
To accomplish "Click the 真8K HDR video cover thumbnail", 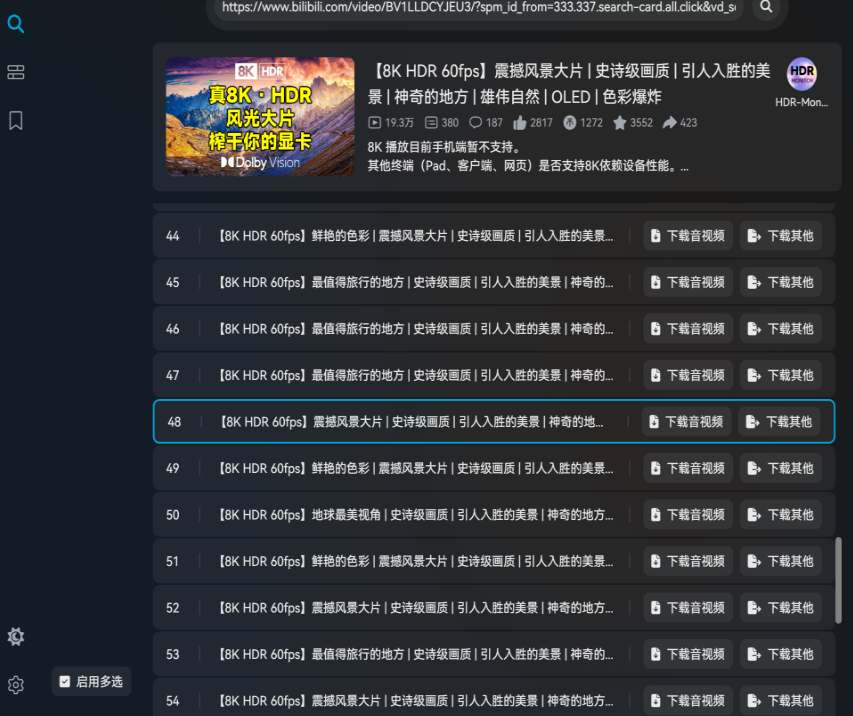I will click(x=260, y=117).
